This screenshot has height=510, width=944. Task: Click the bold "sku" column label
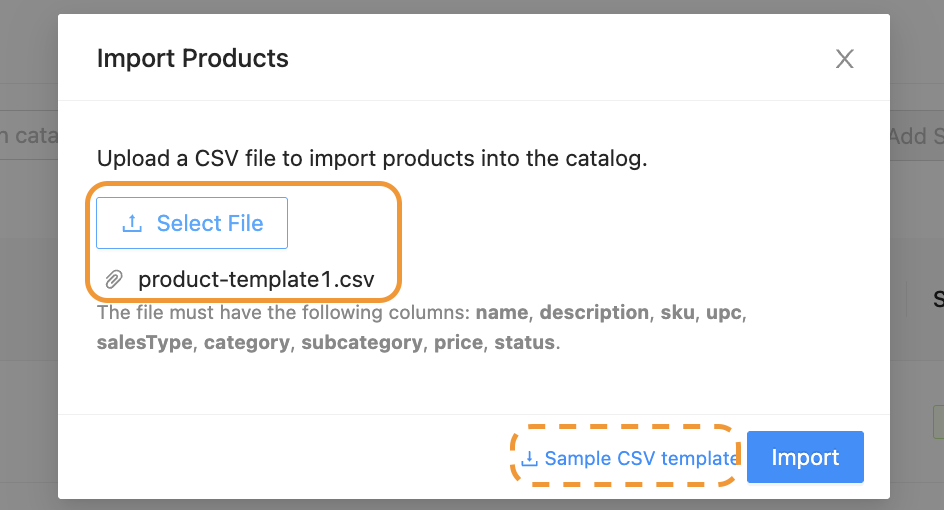click(x=677, y=313)
